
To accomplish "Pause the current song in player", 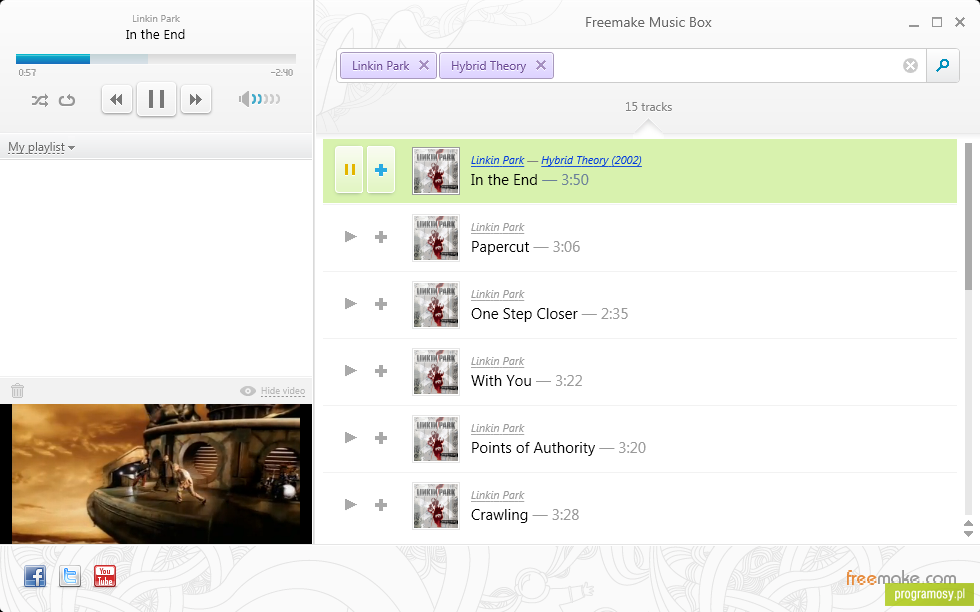I will point(156,99).
